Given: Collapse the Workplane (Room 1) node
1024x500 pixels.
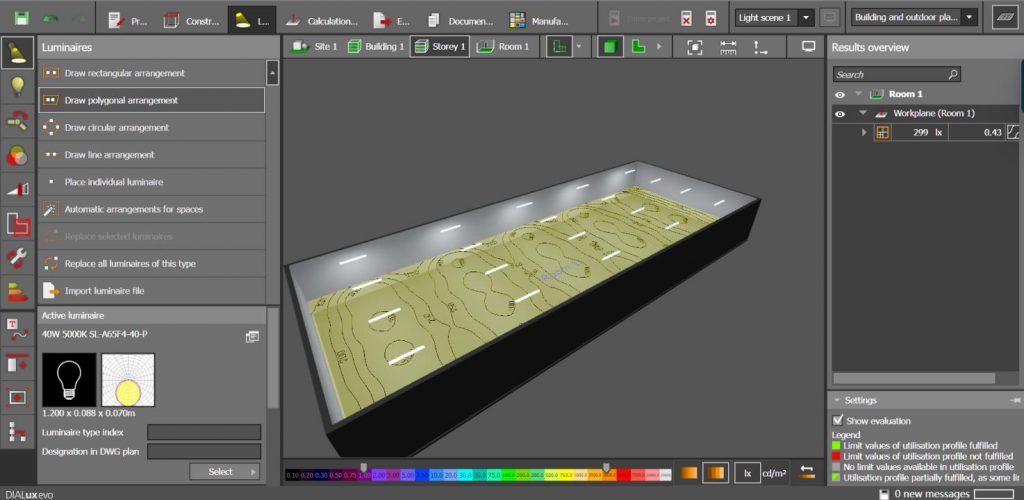Looking at the screenshot, I should (863, 114).
